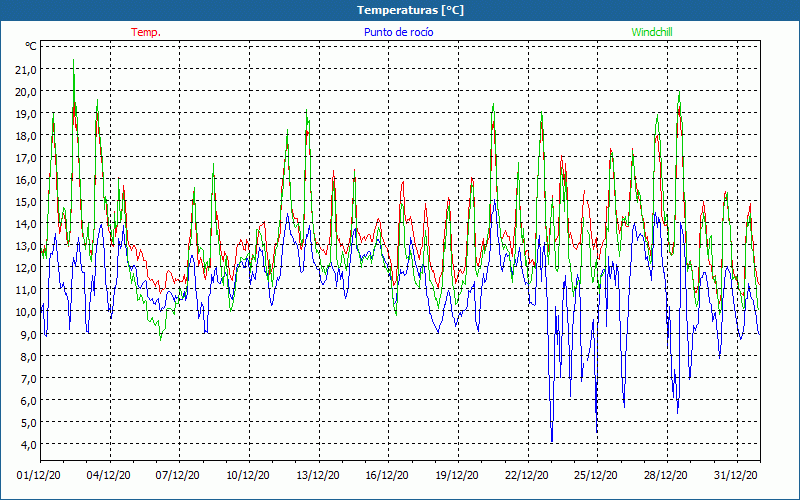Click the 20,0 y-axis value
Viewport: 800px width, 500px height.
[26, 92]
